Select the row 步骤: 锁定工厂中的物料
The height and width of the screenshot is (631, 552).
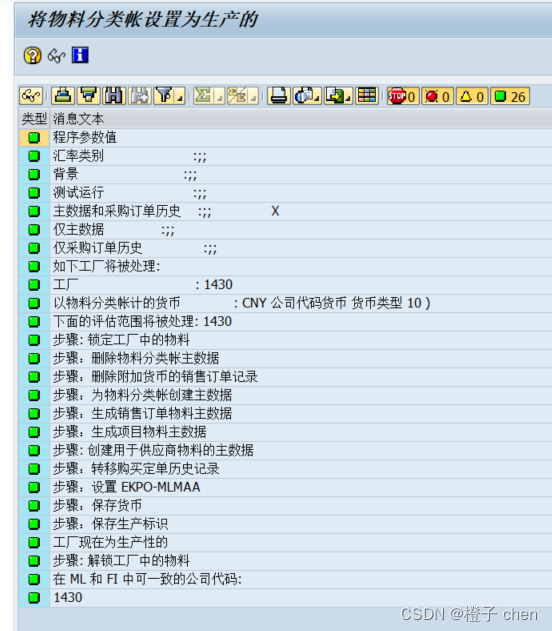[285, 340]
